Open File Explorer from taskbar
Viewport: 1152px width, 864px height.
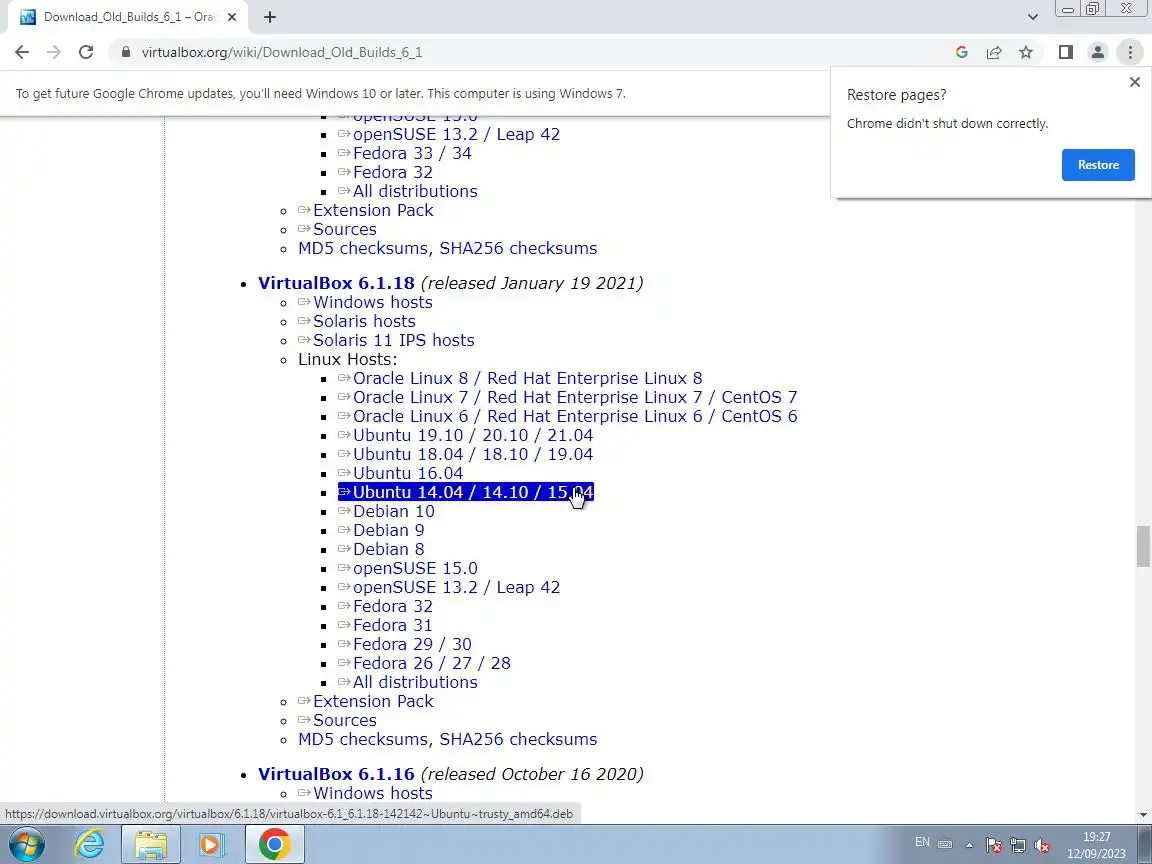pos(151,844)
